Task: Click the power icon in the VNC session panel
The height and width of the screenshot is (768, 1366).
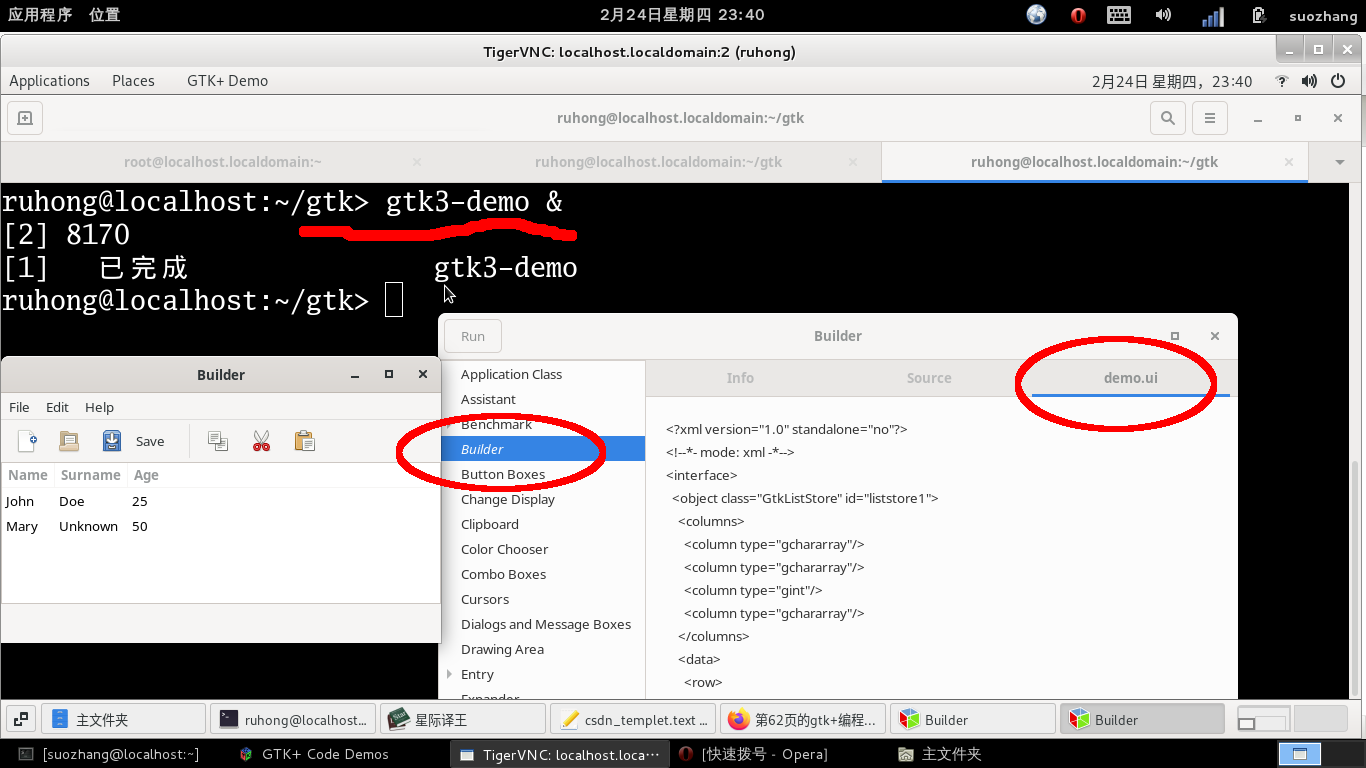Action: coord(1338,81)
